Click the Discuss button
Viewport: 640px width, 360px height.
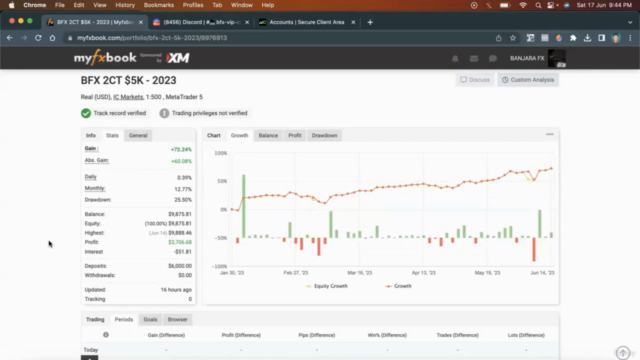coord(475,80)
